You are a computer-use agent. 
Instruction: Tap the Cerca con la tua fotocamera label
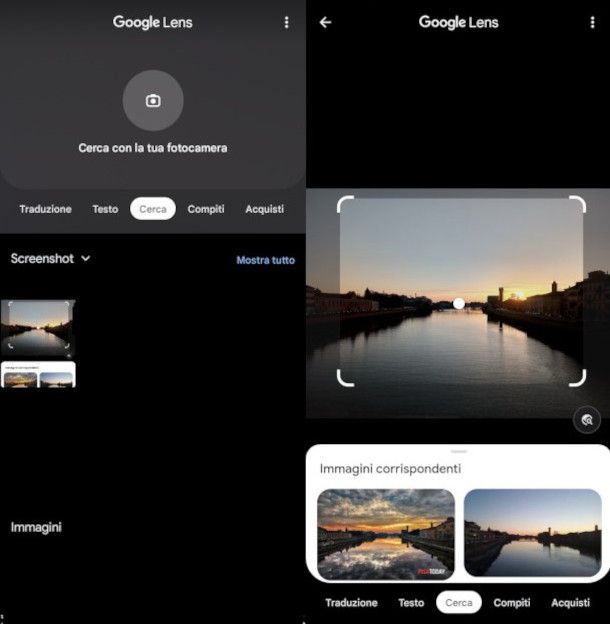pyautogui.click(x=153, y=148)
